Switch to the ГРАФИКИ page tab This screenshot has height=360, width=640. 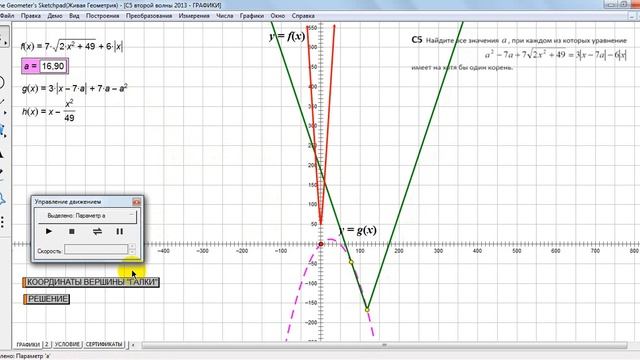[x=28, y=344]
